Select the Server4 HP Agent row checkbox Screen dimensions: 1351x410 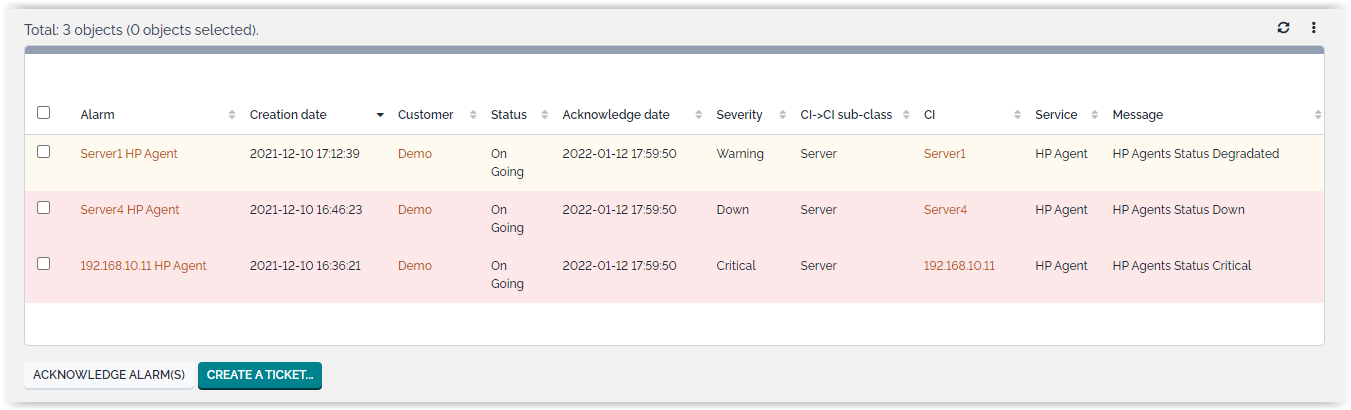[x=43, y=208]
